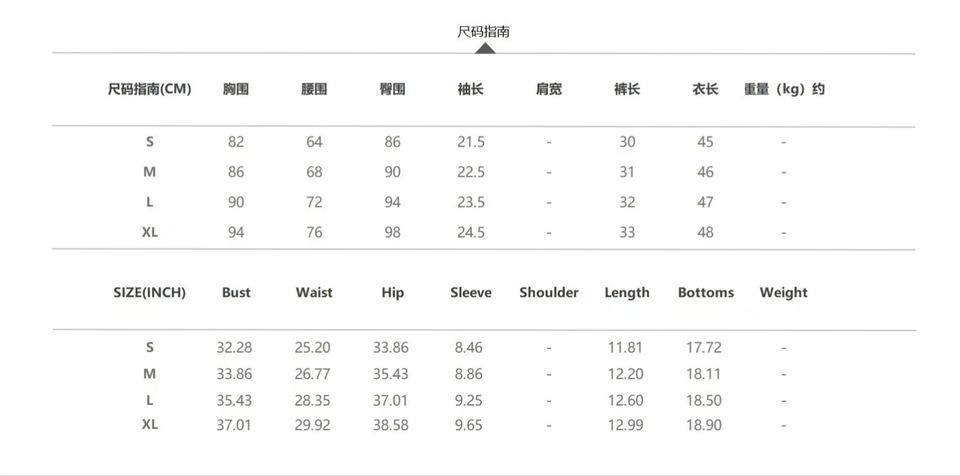Click the 裤长 column header
The image size is (960, 476).
[x=627, y=89]
